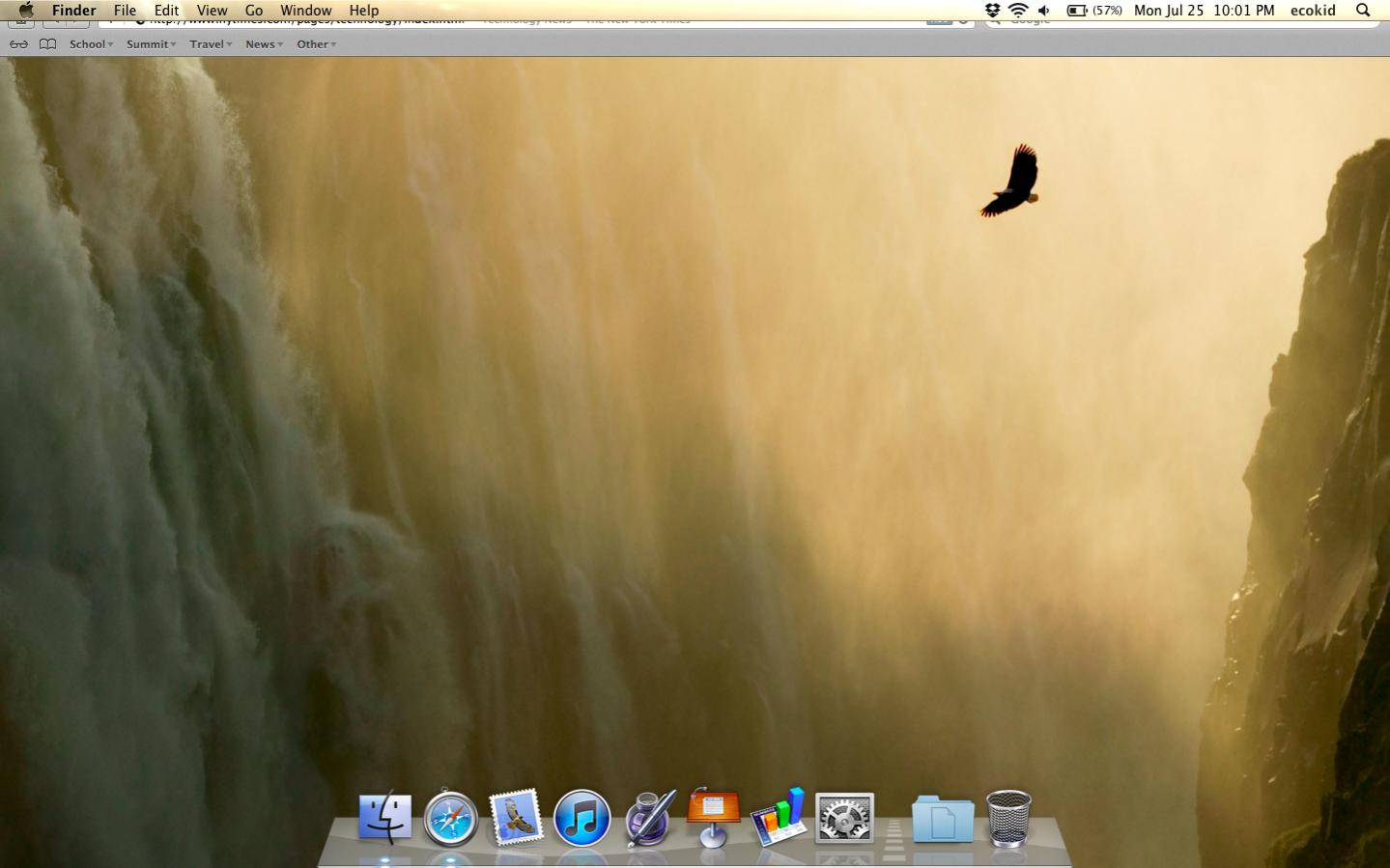The image size is (1390, 868).
Task: Click the Dropbox menu bar icon
Action: click(x=992, y=10)
